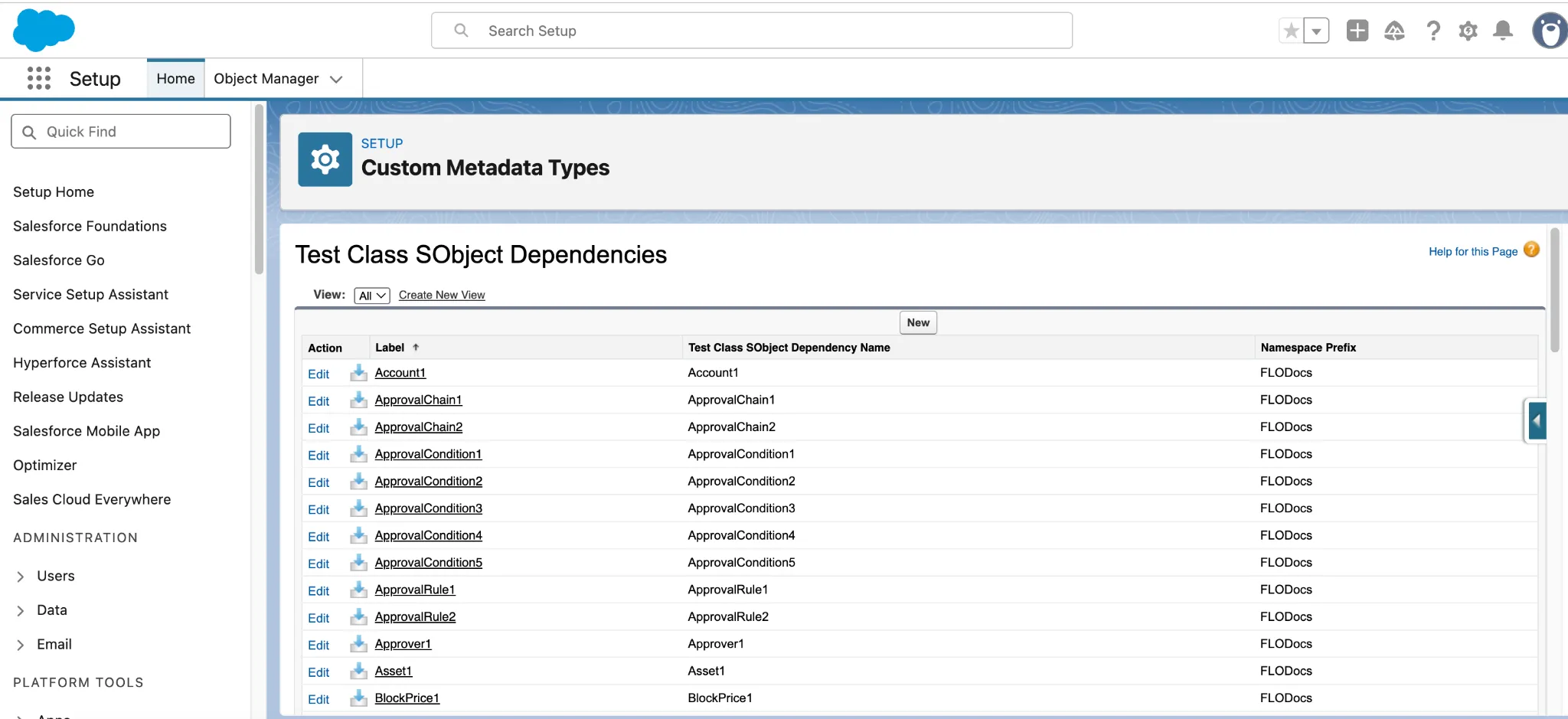Click inside the Quick Find search field

tap(120, 131)
